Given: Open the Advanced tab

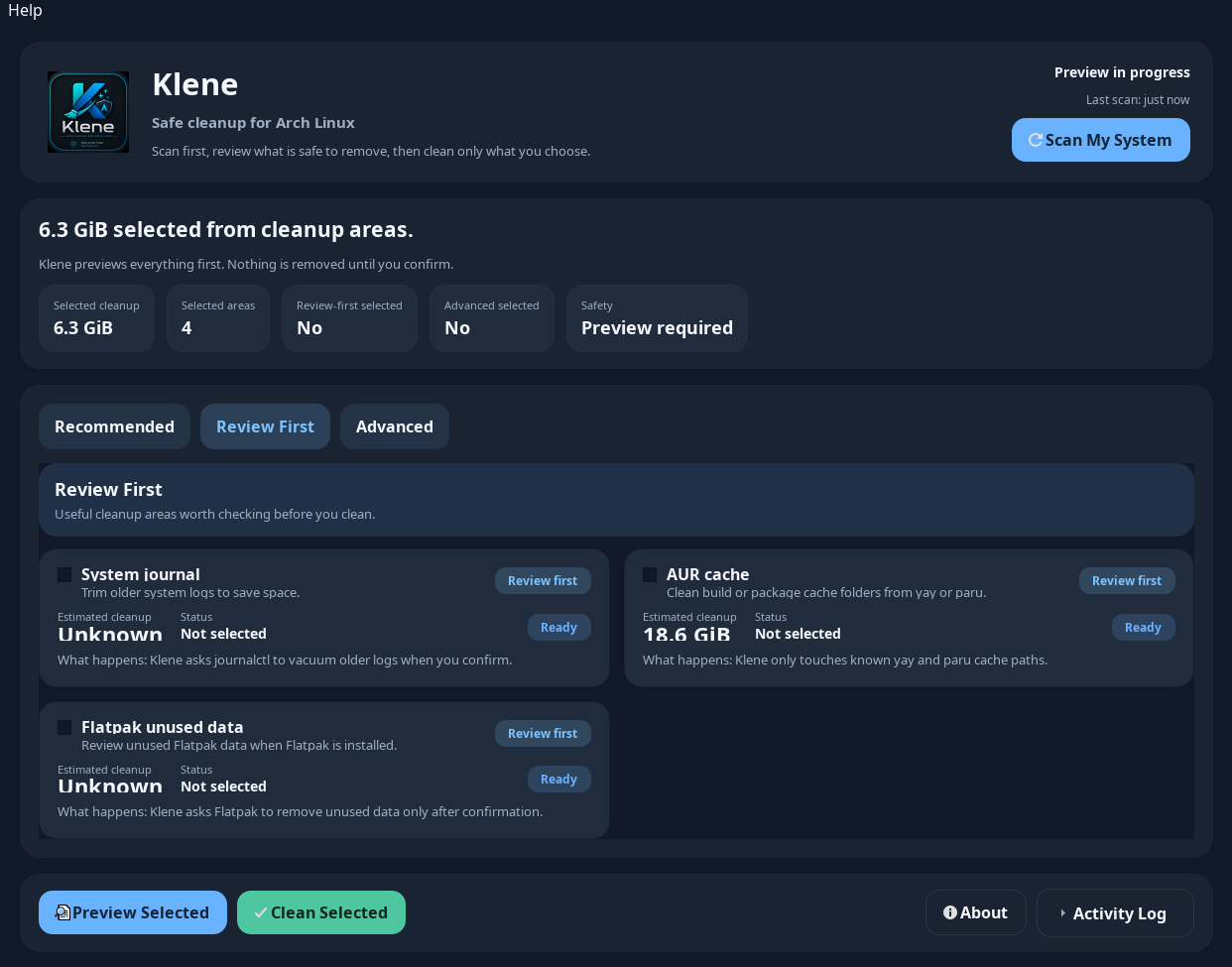Looking at the screenshot, I should [394, 426].
